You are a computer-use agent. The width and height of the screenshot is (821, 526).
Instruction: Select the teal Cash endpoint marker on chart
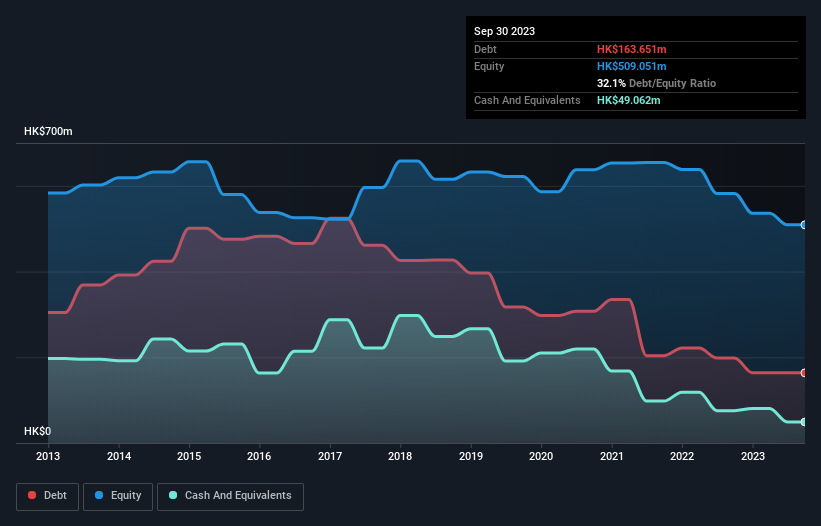(x=804, y=422)
